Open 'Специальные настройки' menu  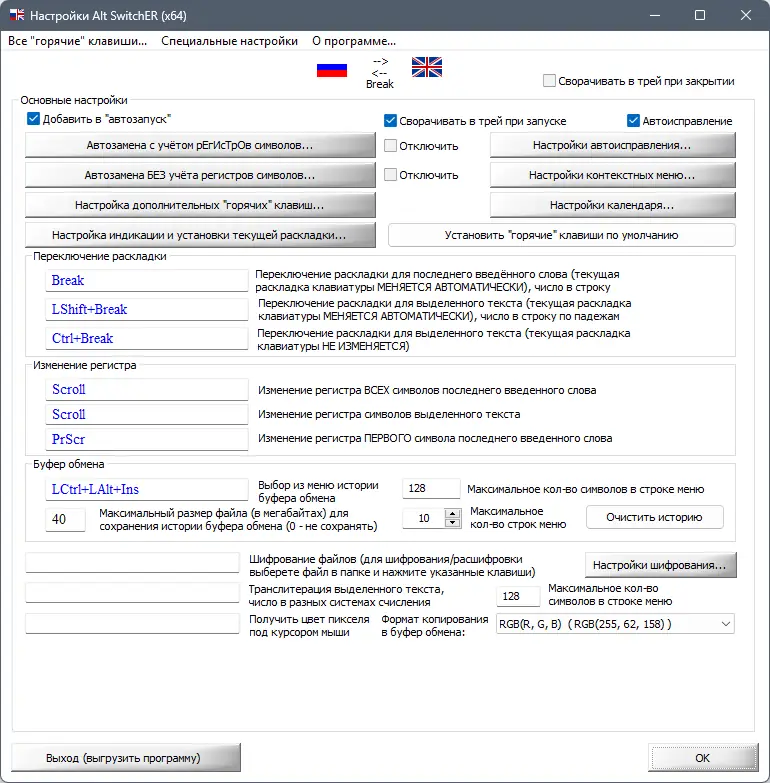[229, 41]
